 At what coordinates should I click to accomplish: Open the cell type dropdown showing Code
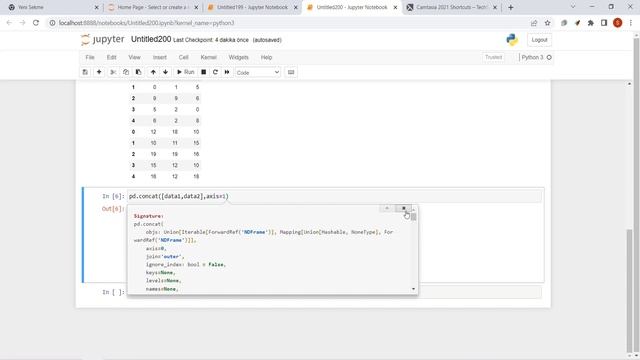point(258,73)
